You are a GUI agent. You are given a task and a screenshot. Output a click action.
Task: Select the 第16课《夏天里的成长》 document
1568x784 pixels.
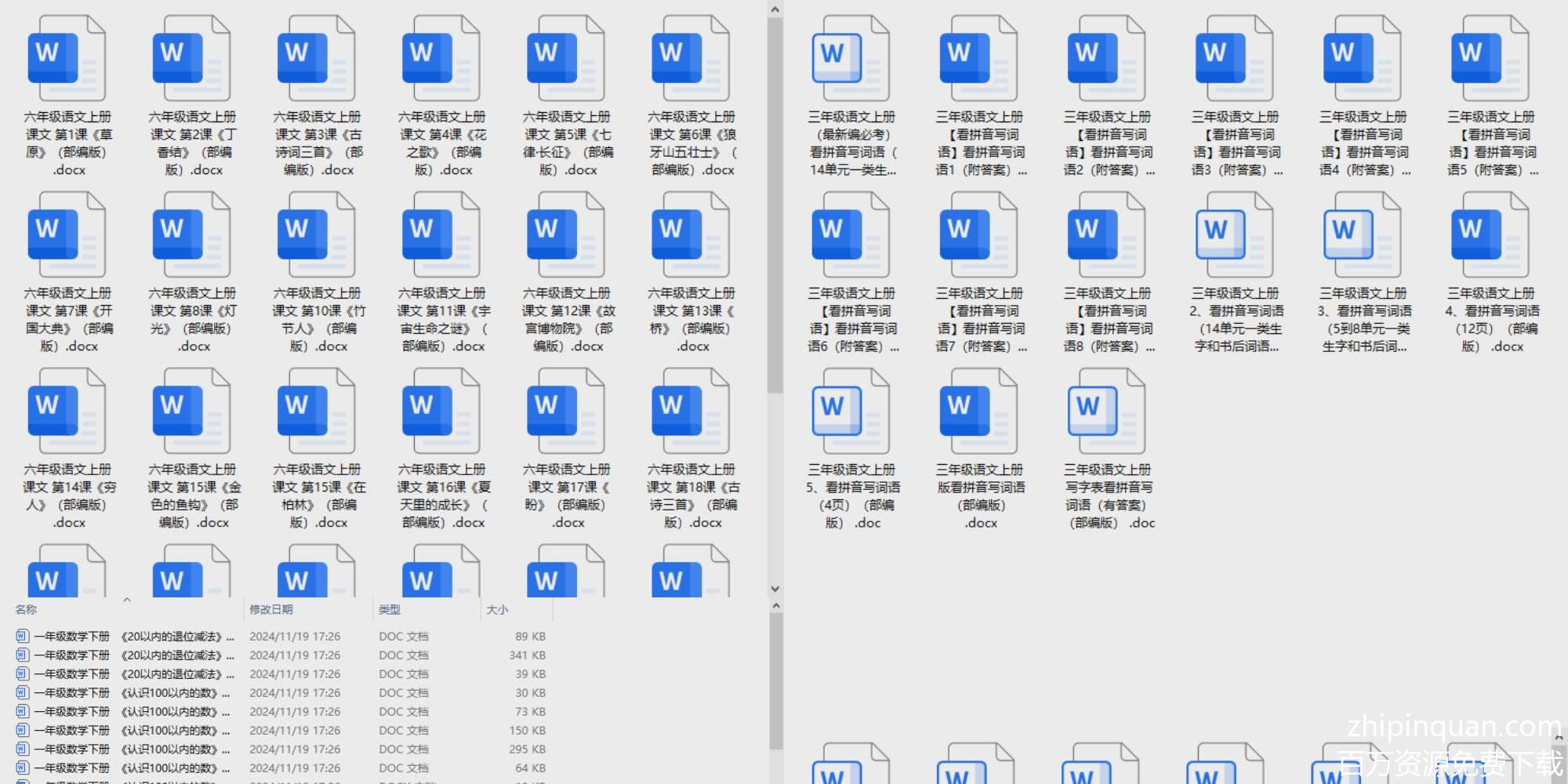click(x=441, y=412)
